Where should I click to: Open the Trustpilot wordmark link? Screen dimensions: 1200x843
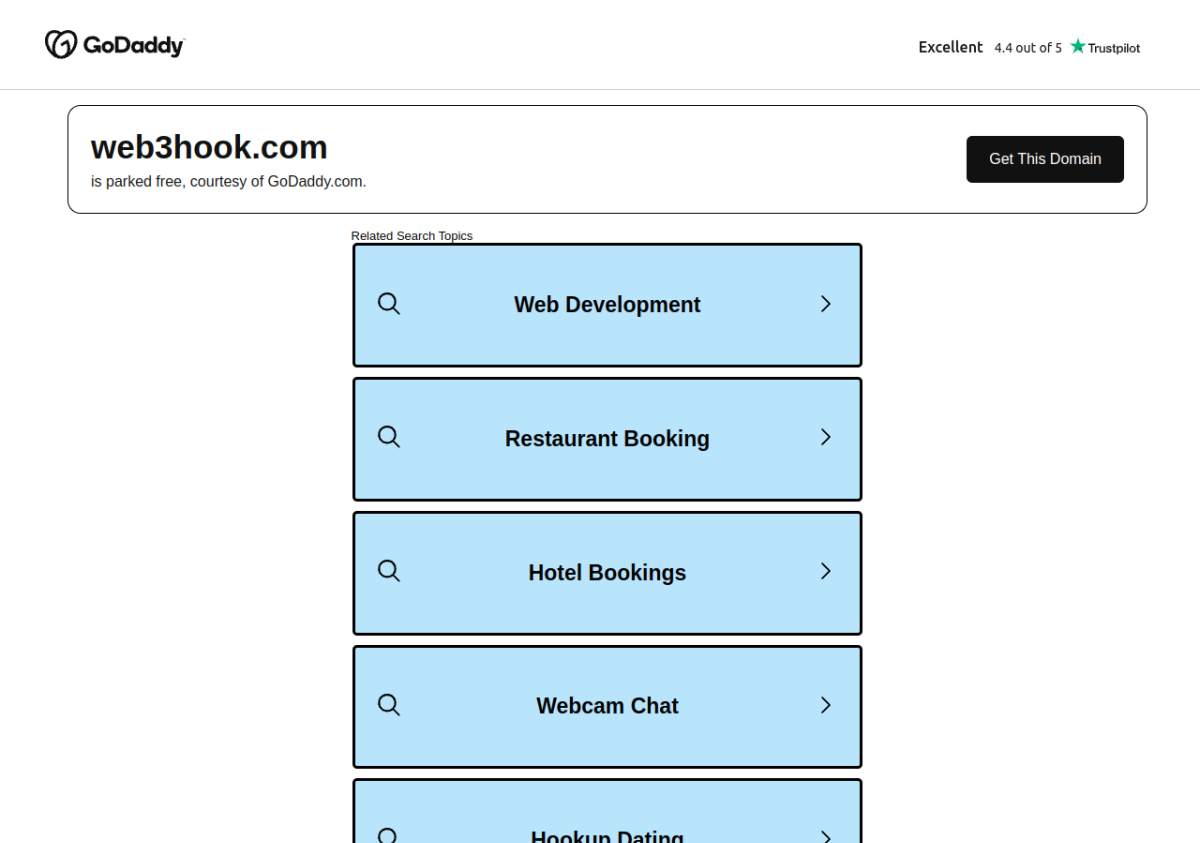pos(1114,47)
